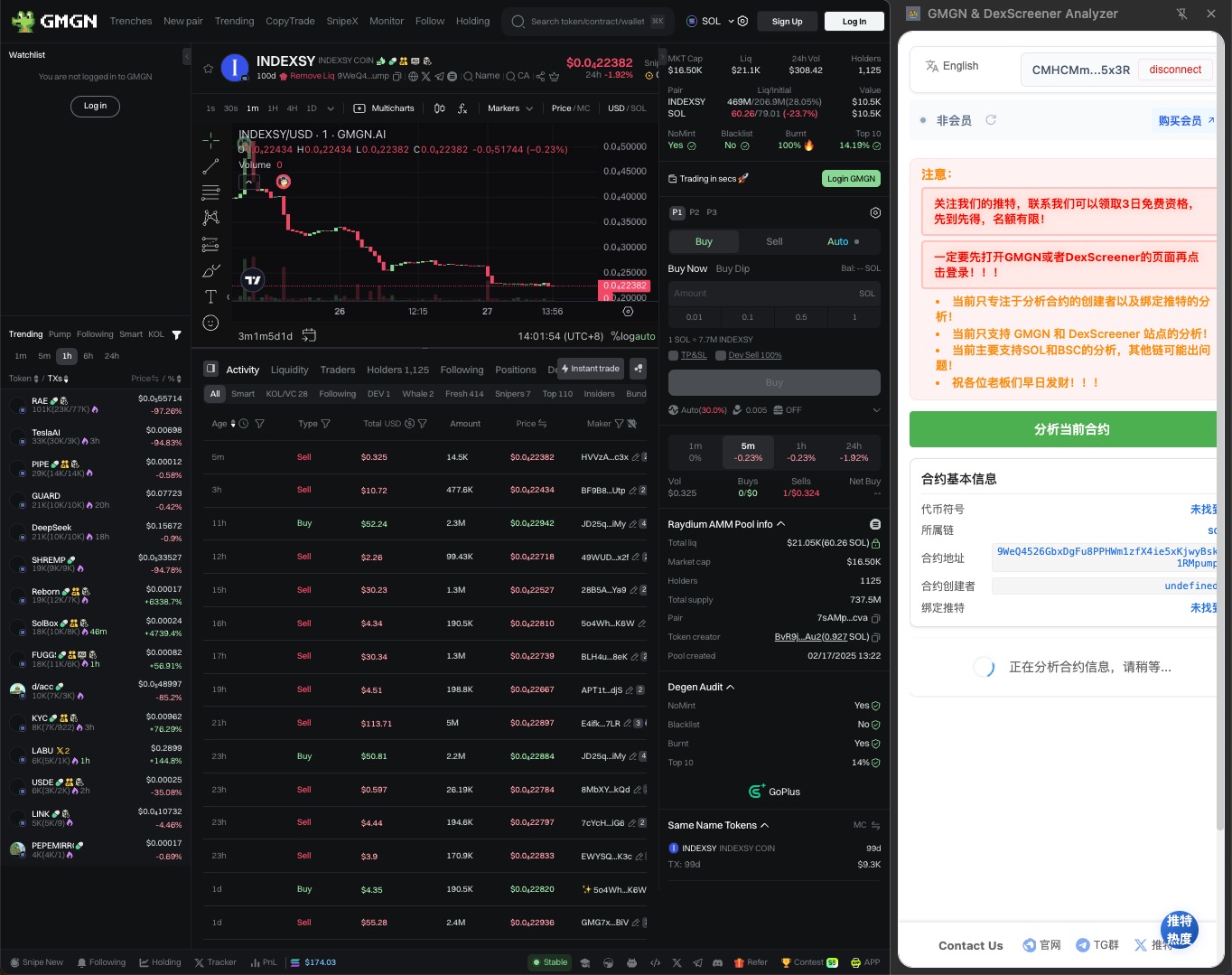The height and width of the screenshot is (975, 1232).
Task: Check the Dev Sell 100% box
Action: [x=721, y=355]
